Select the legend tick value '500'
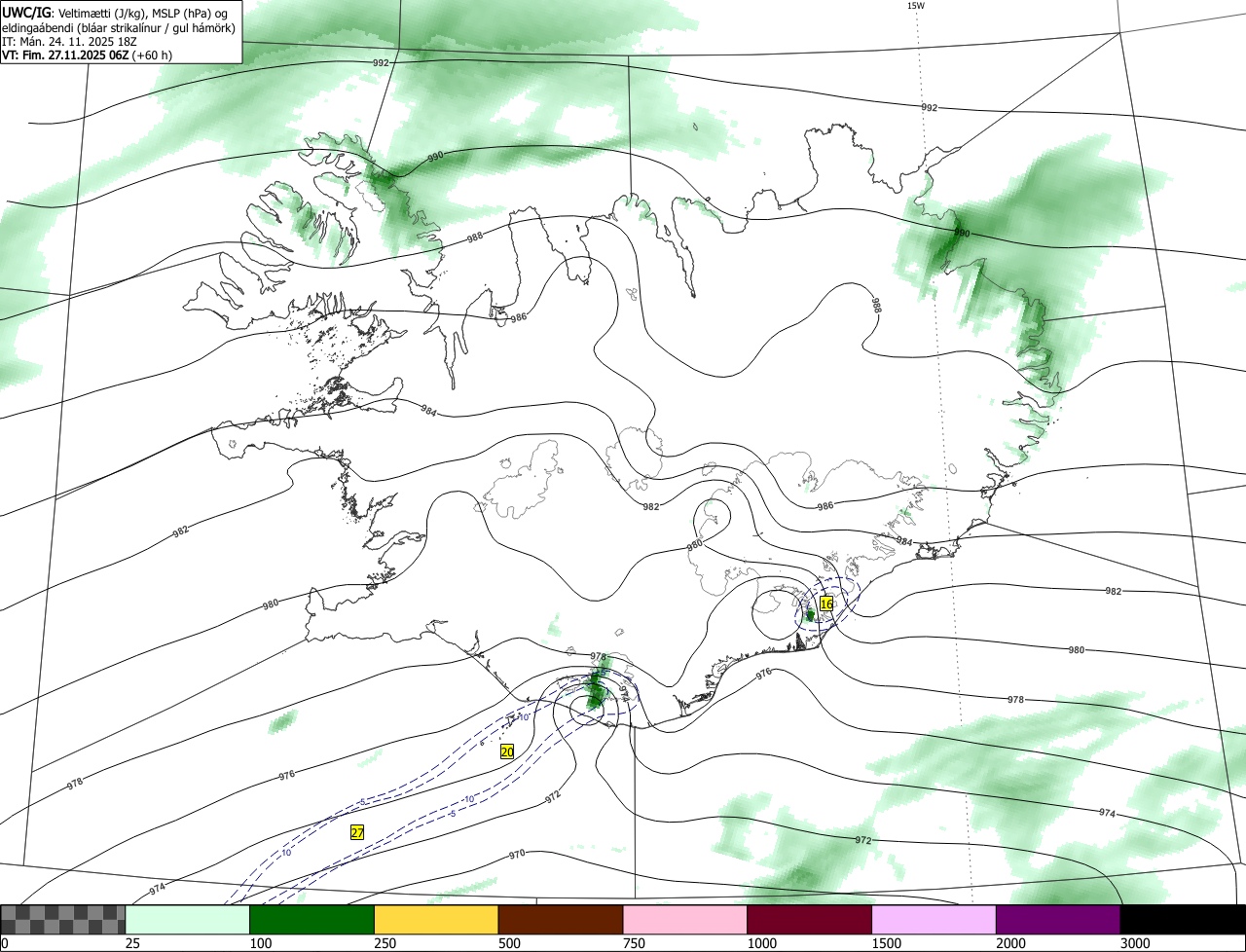 click(510, 943)
